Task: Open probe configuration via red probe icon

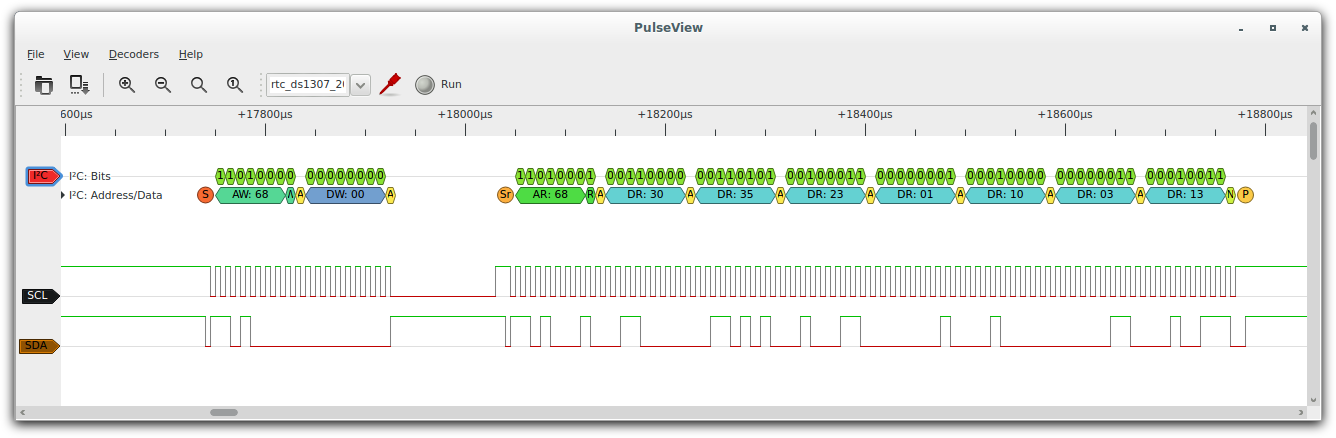Action: click(390, 84)
